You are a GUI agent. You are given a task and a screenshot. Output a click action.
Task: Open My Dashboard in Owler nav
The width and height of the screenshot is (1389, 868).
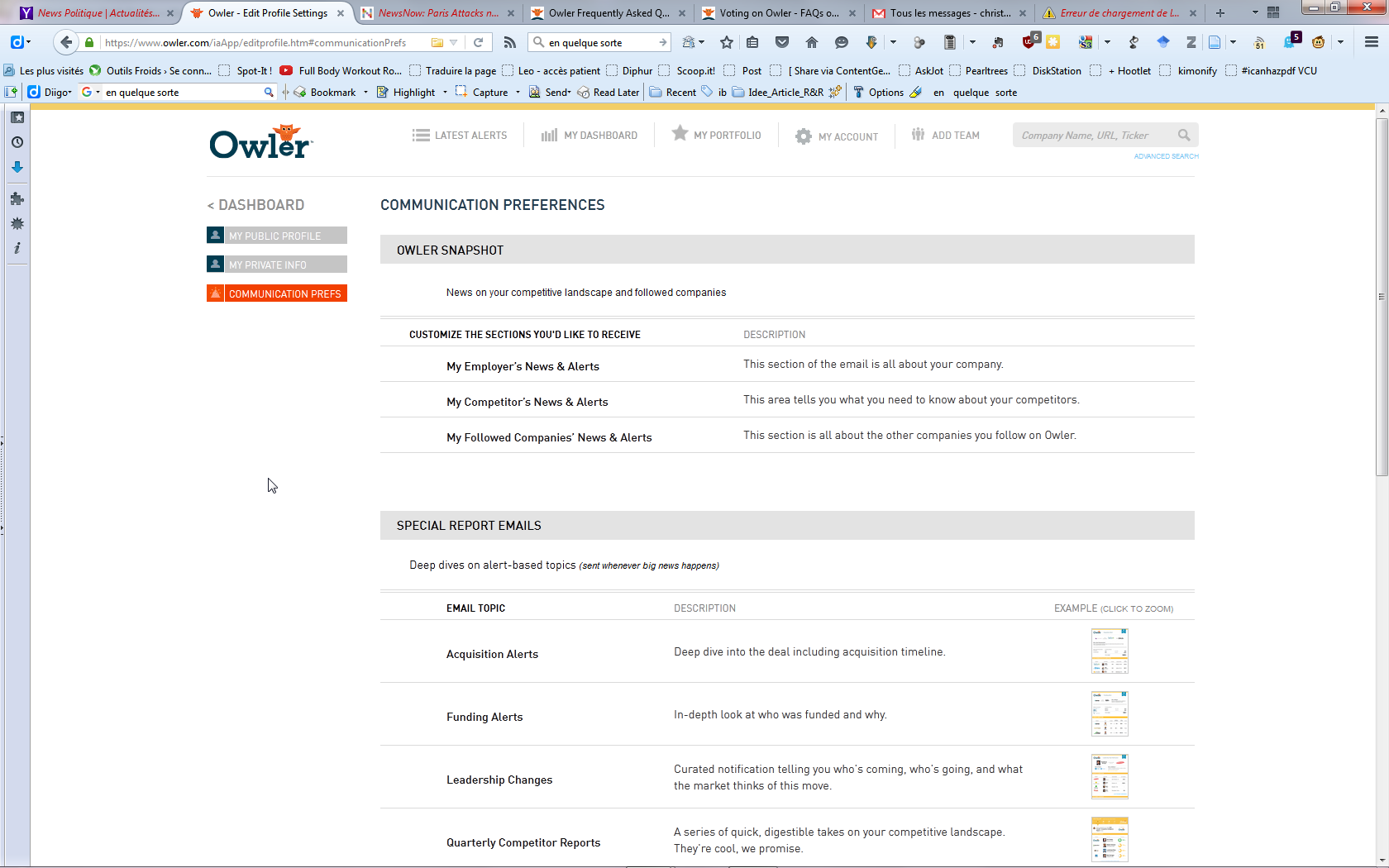[x=589, y=136]
